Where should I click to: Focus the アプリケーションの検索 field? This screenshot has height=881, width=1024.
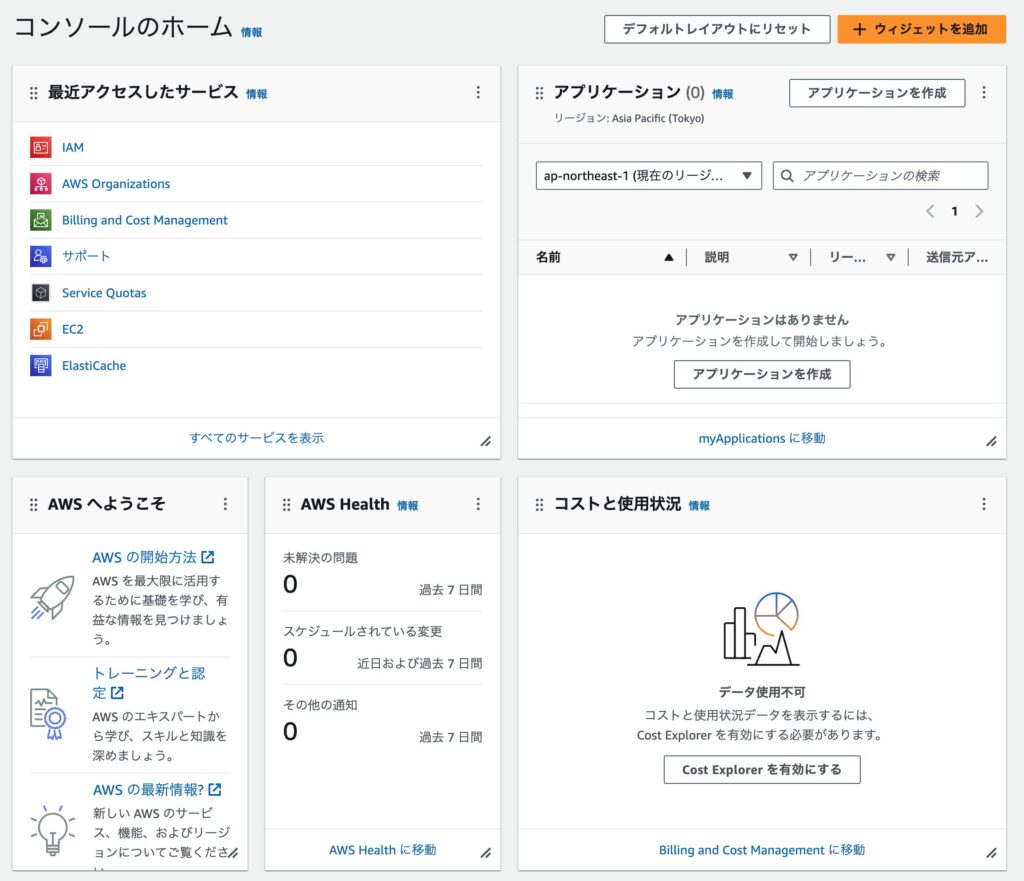880,176
